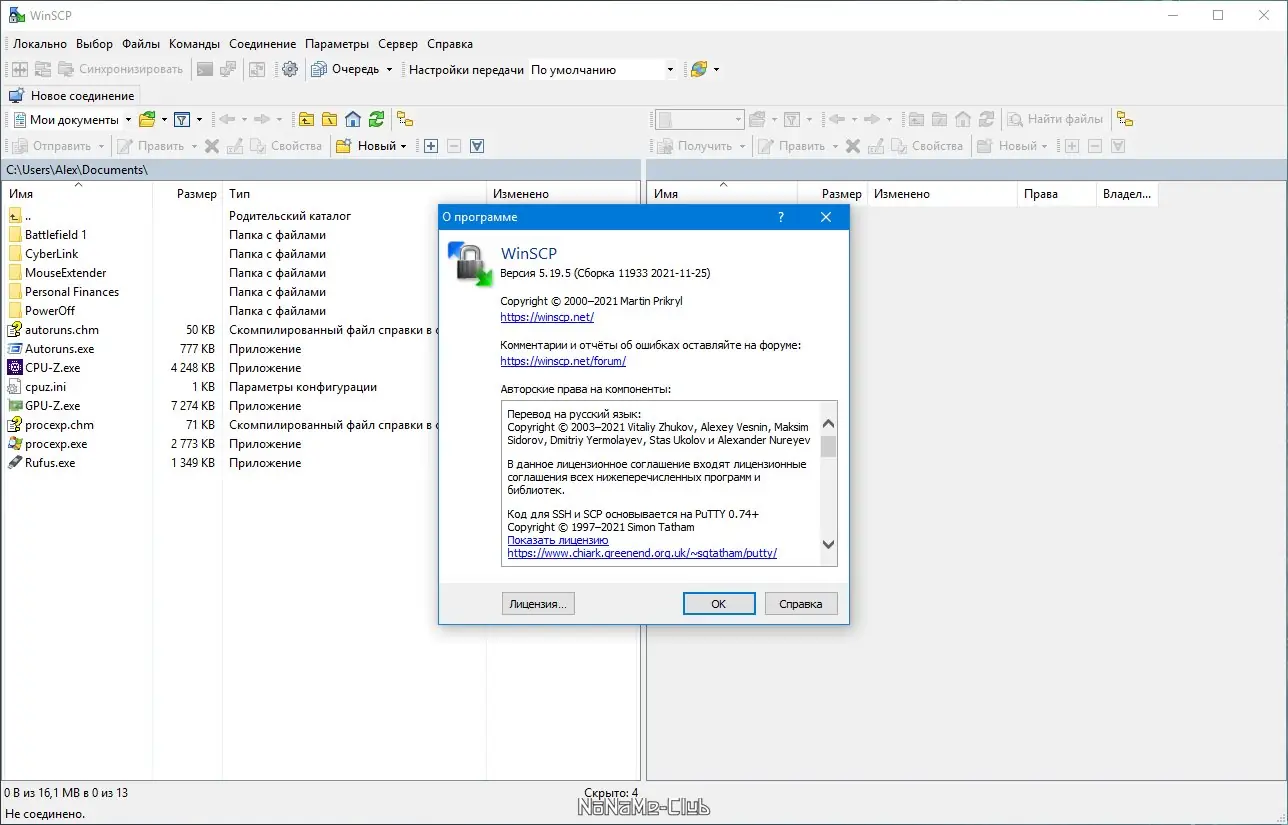The width and height of the screenshot is (1288, 825).
Task: Toggle the remote directory tree icon
Action: click(1125, 119)
